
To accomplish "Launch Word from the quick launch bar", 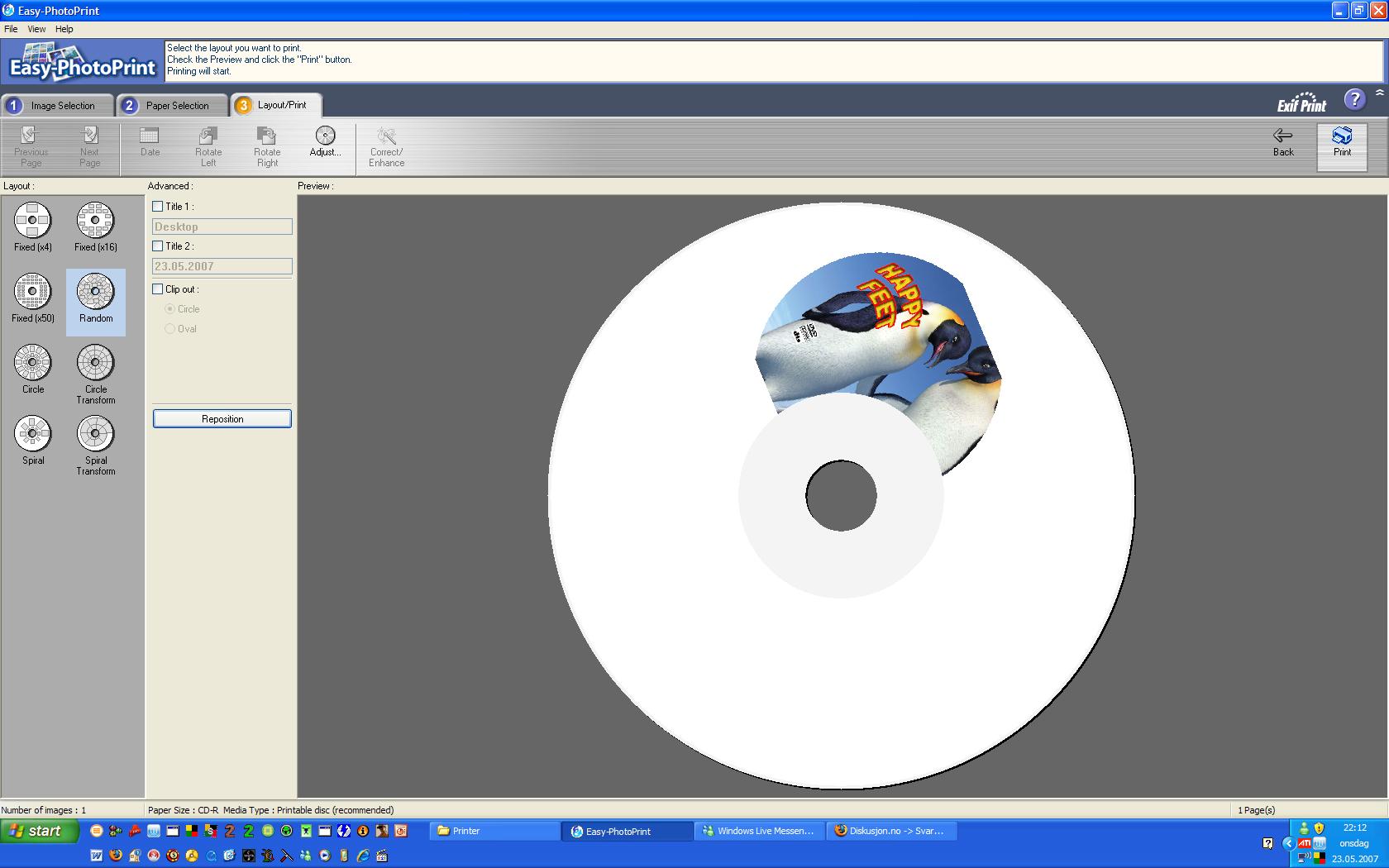I will point(96,856).
